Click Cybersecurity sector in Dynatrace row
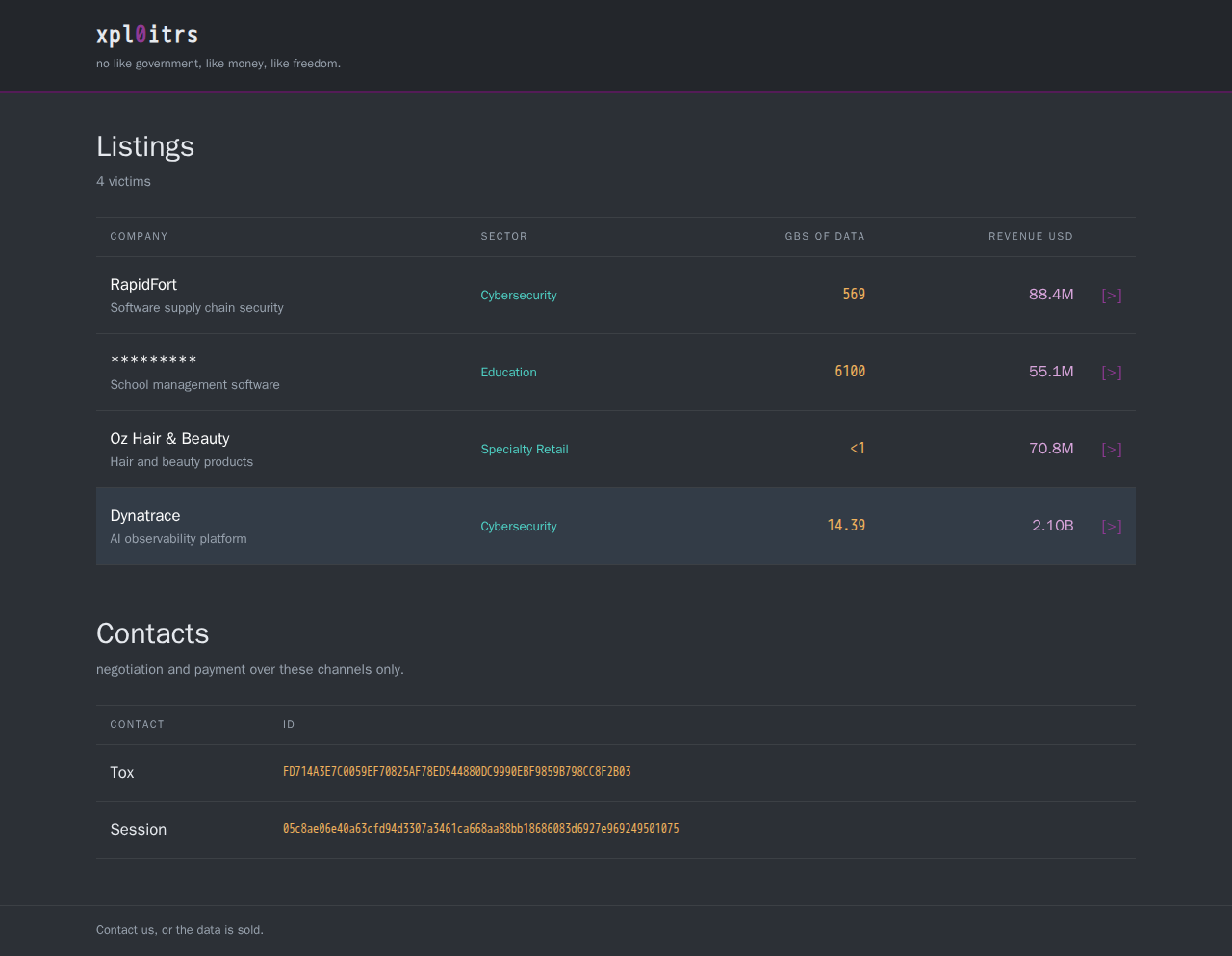1232x956 pixels. click(519, 527)
